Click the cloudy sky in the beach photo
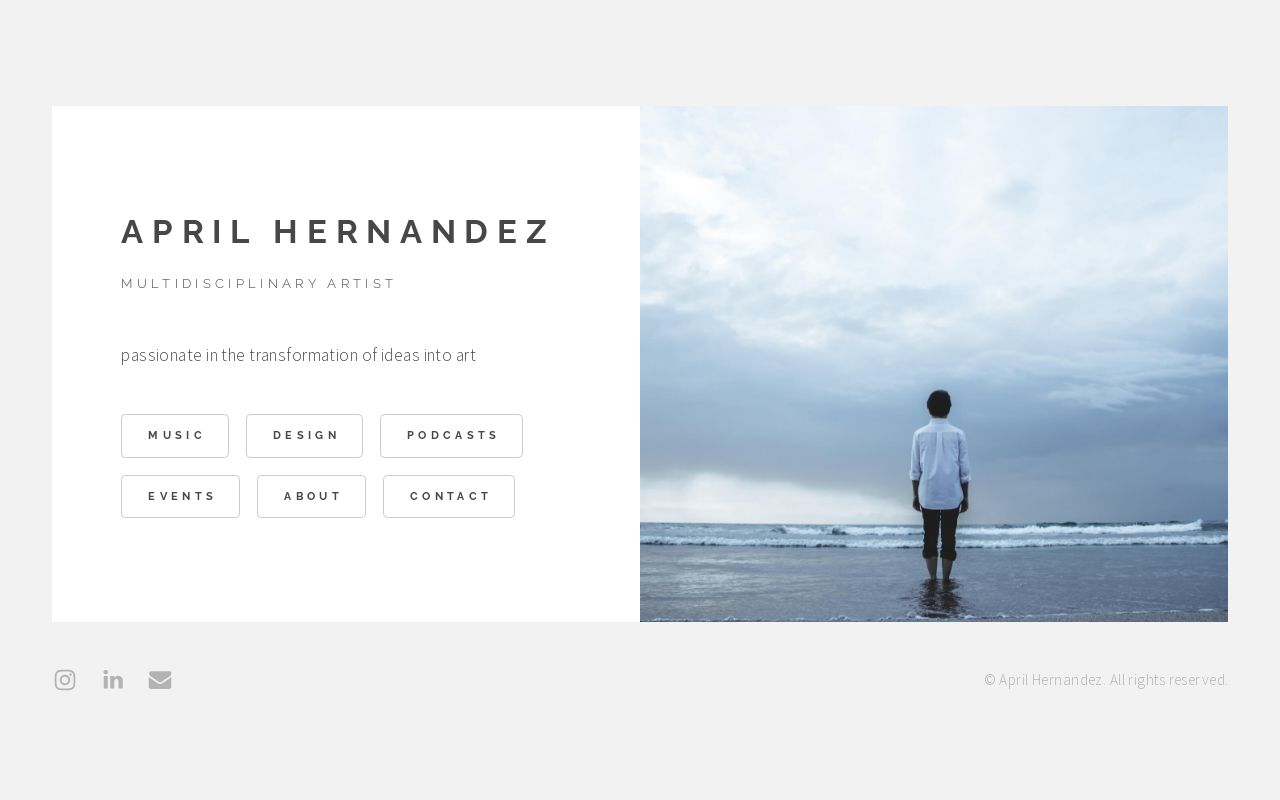 934,250
